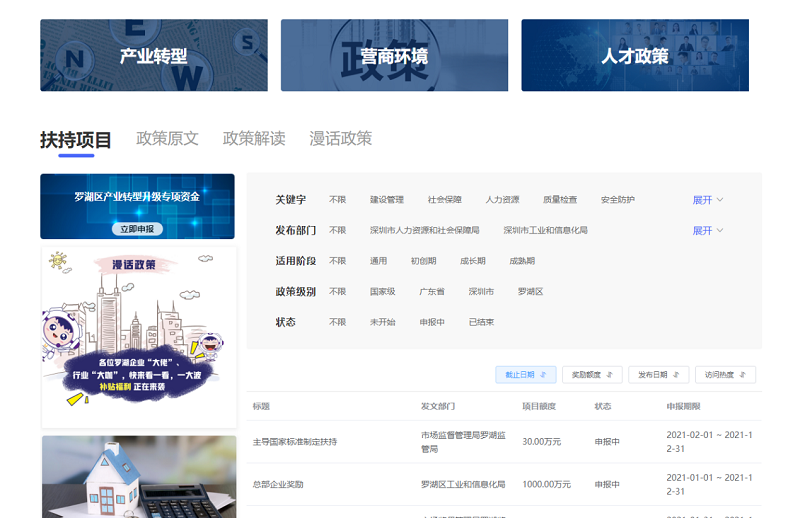The width and height of the screenshot is (800, 518).
Task: Sort by 截止日期 using its arrow icon
Action: (543, 375)
